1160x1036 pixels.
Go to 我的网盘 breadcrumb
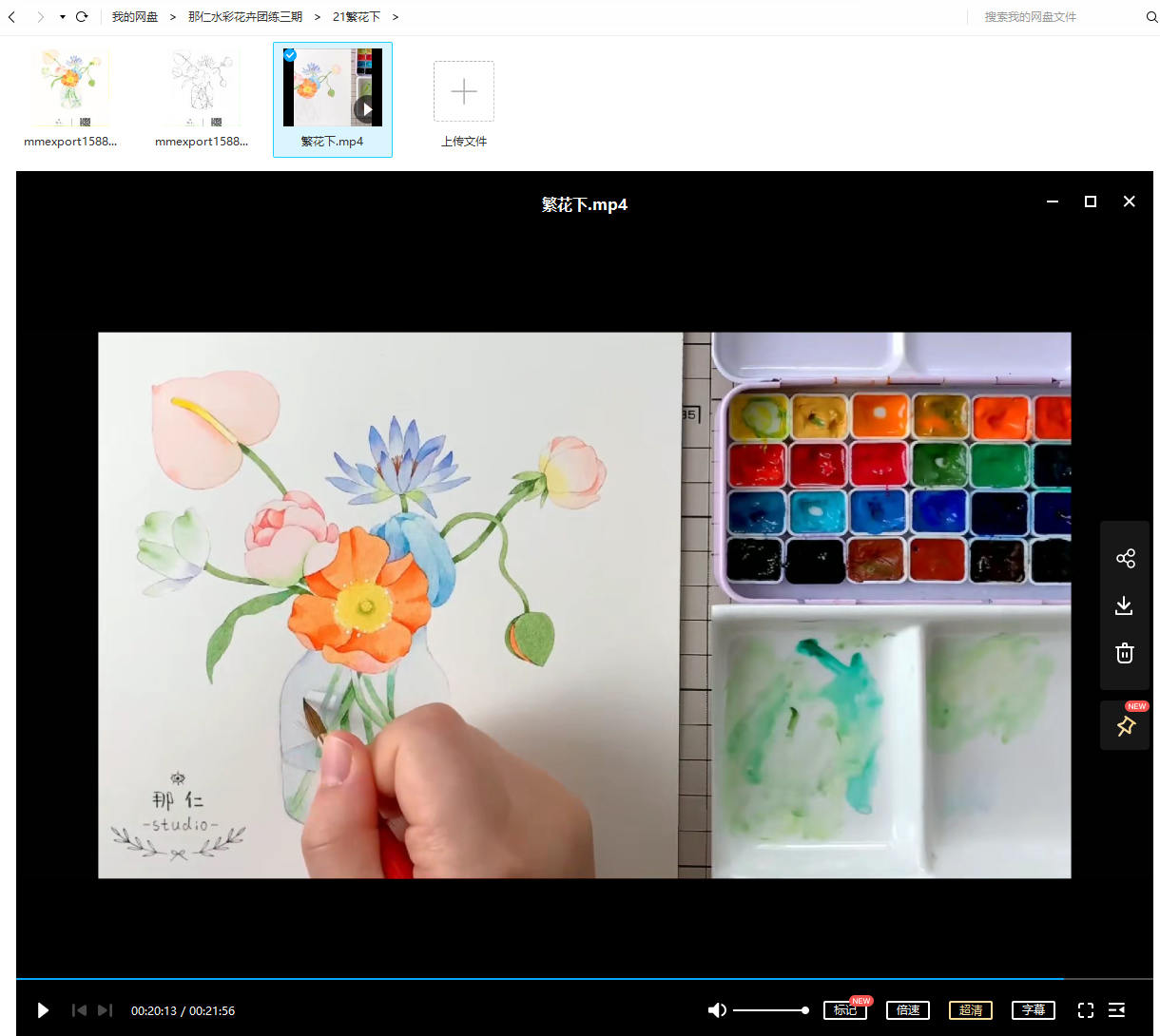point(135,17)
